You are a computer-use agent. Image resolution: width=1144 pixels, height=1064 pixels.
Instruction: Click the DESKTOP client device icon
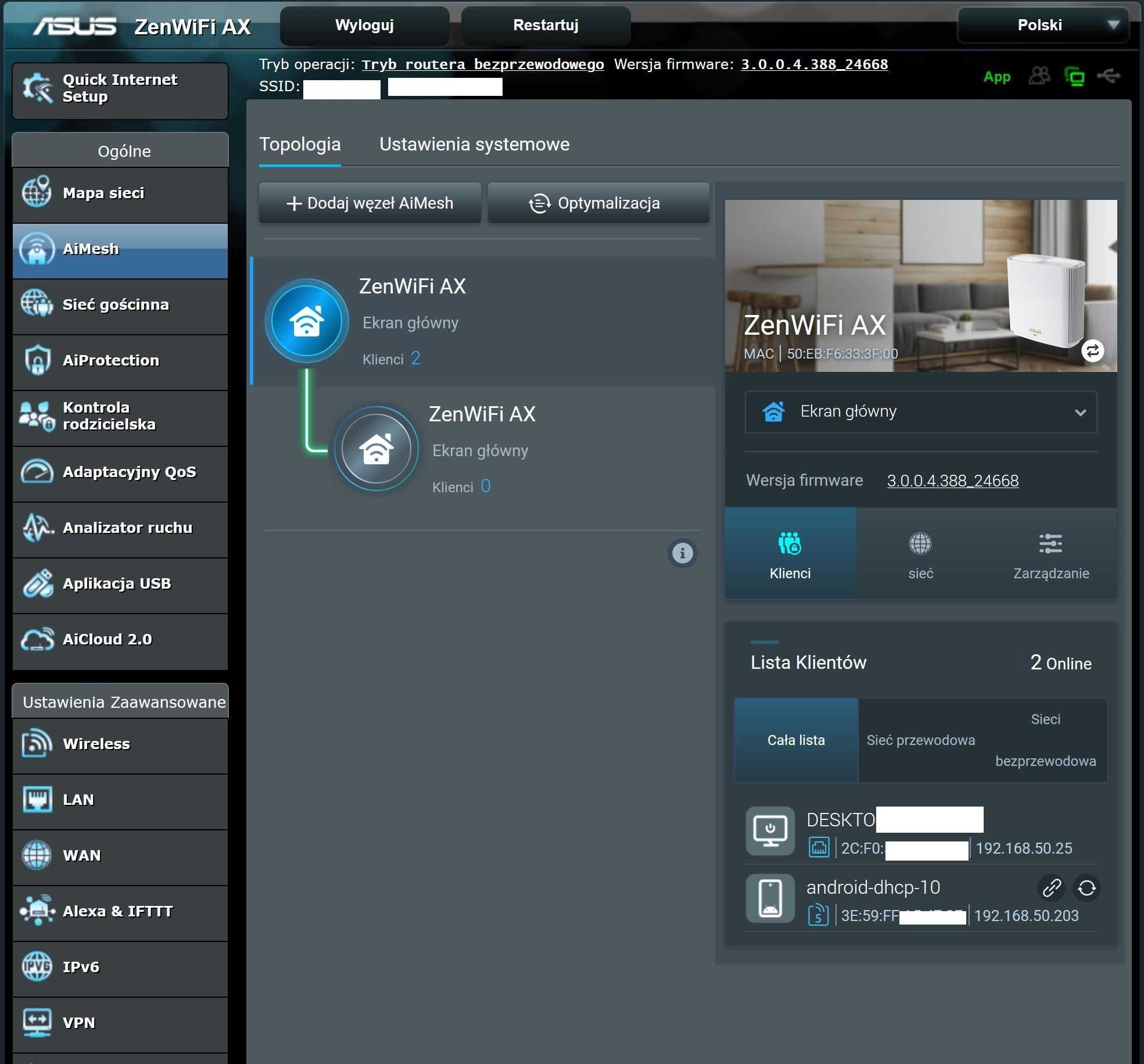point(770,831)
